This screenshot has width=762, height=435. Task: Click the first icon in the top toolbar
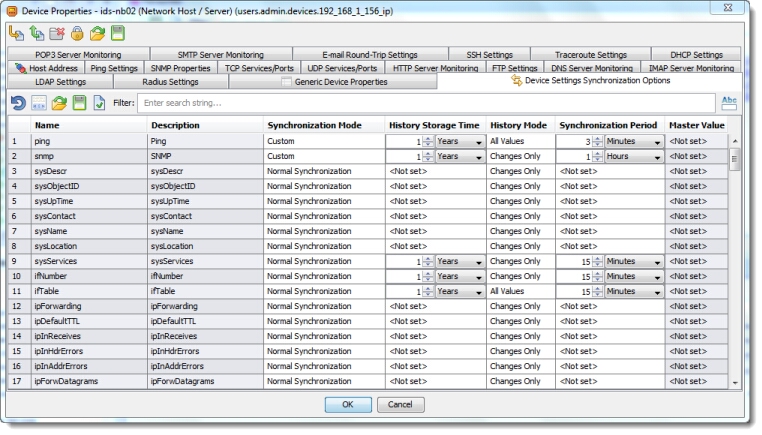(x=16, y=33)
